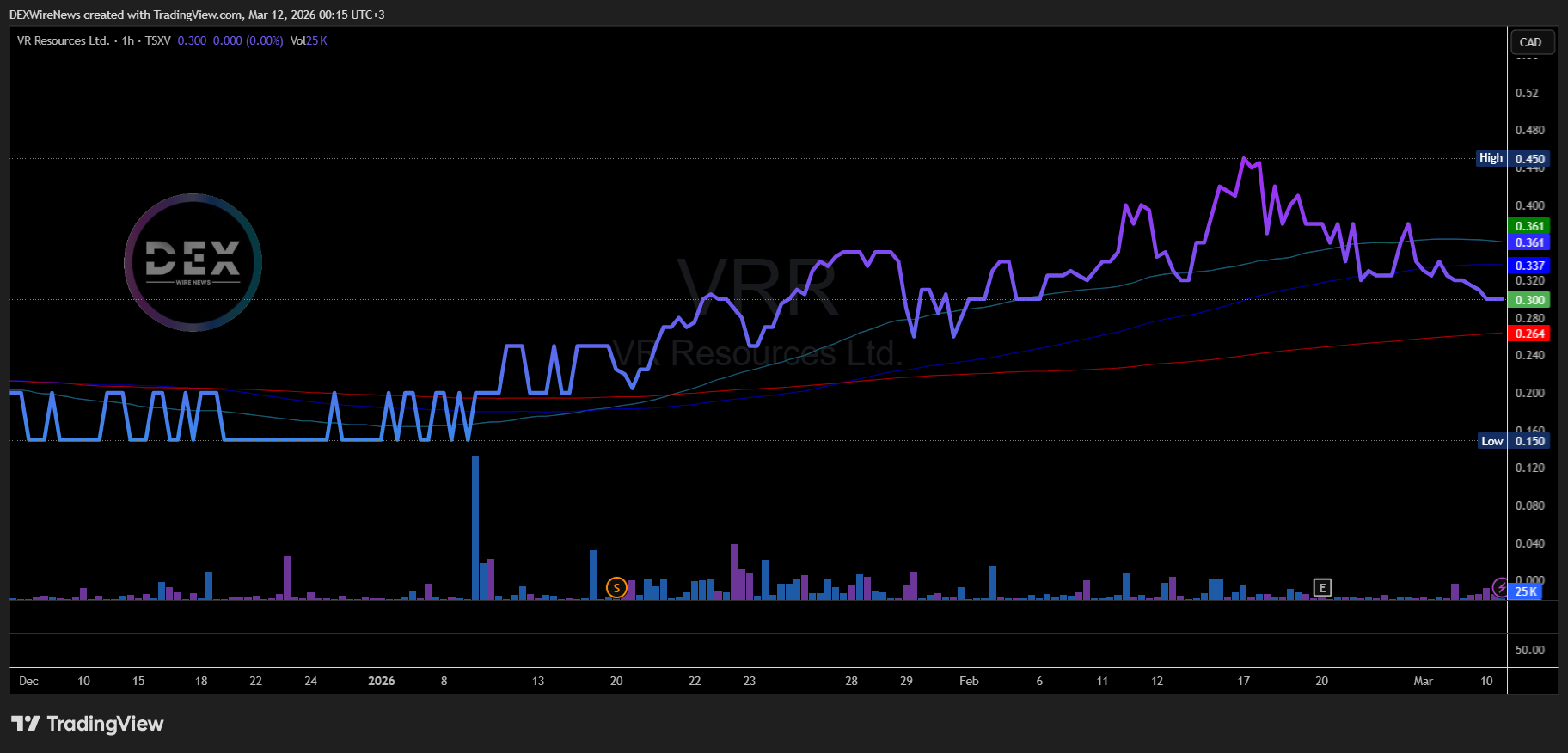Viewport: 1568px width, 753px height.
Task: Click the 2026 label on time axis
Action: [381, 681]
